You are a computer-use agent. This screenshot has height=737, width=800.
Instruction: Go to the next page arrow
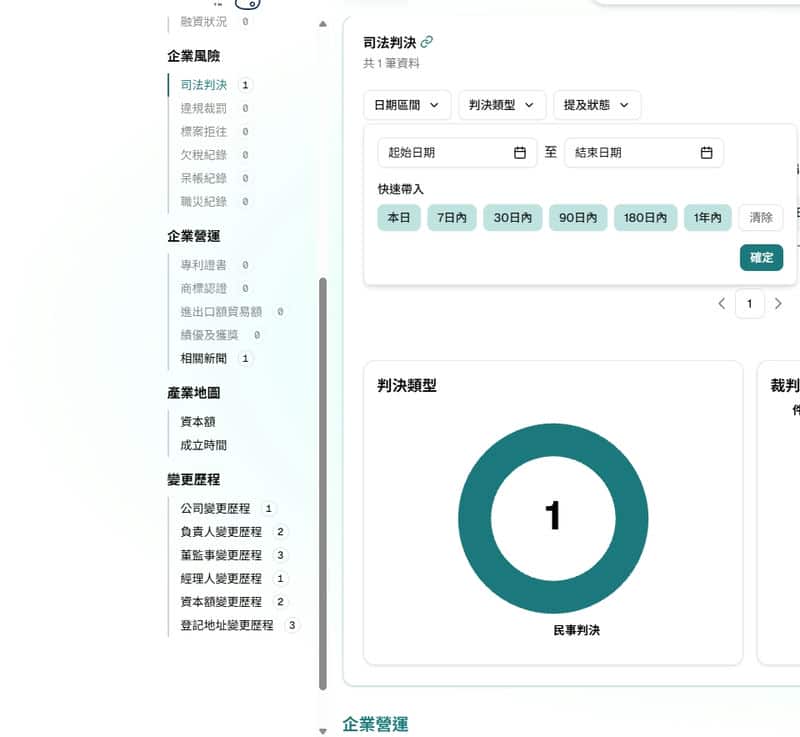[778, 304]
